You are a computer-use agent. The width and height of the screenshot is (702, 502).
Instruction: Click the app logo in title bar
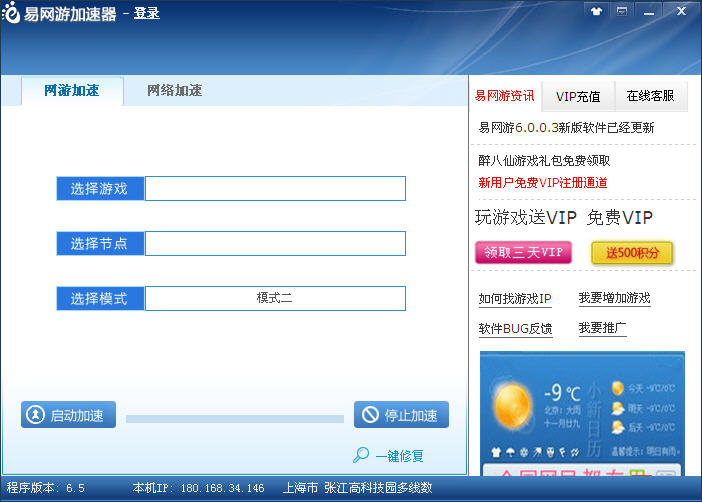11,13
